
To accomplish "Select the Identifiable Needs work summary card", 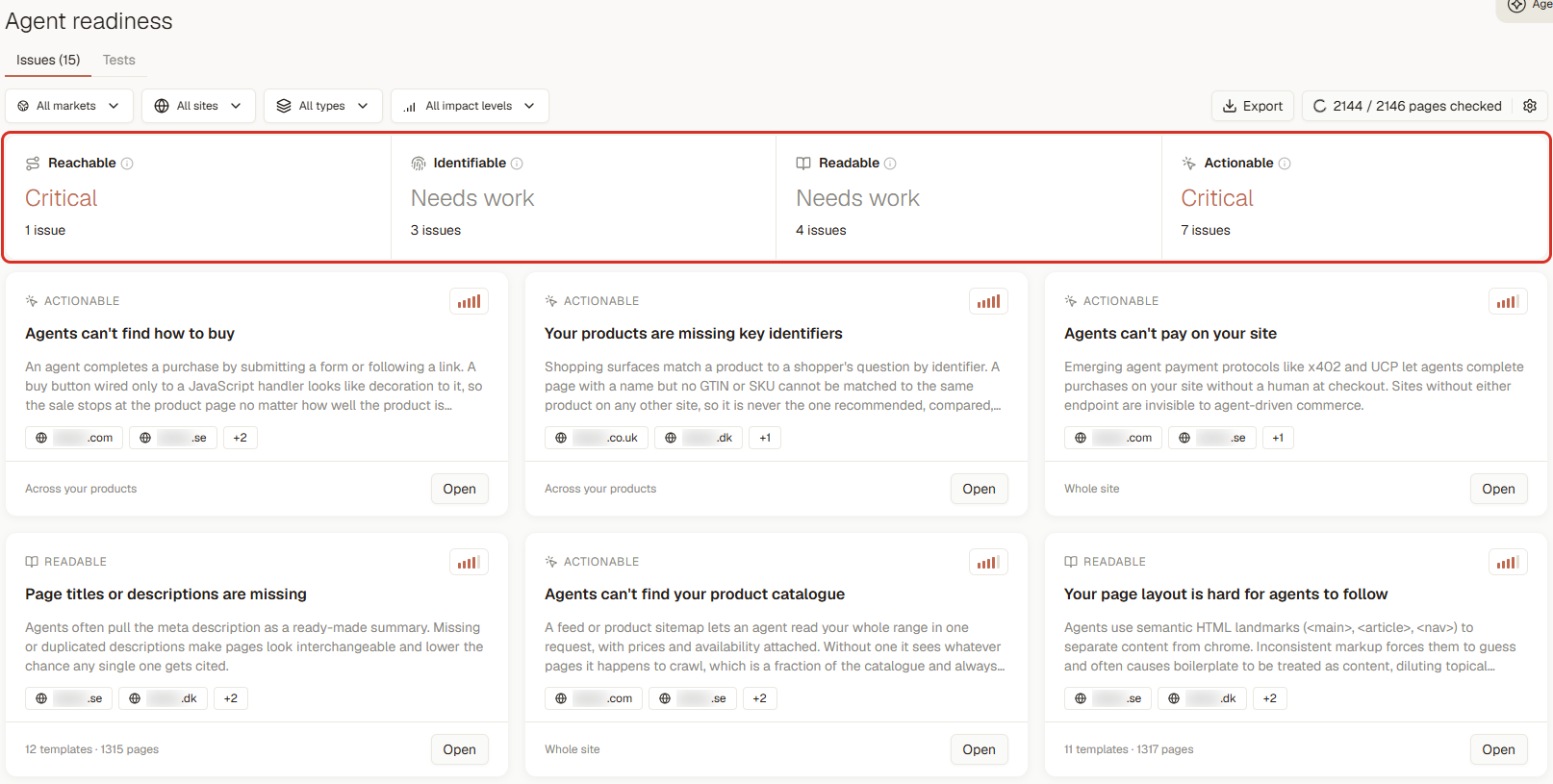I will click(583, 197).
